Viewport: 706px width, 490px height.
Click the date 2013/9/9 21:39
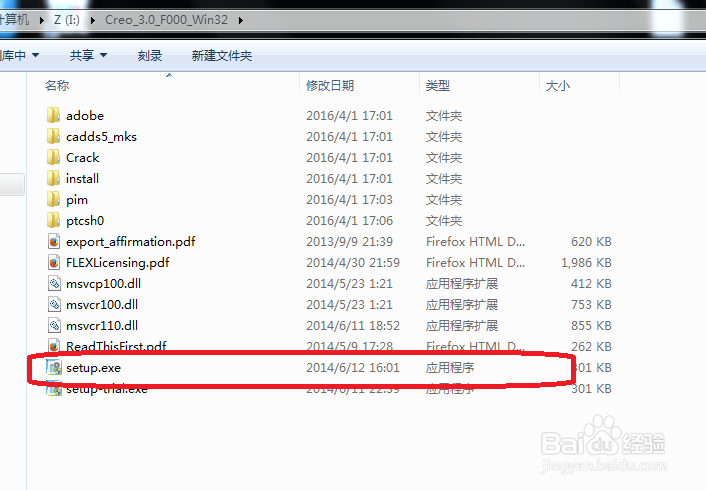pyautogui.click(x=349, y=242)
